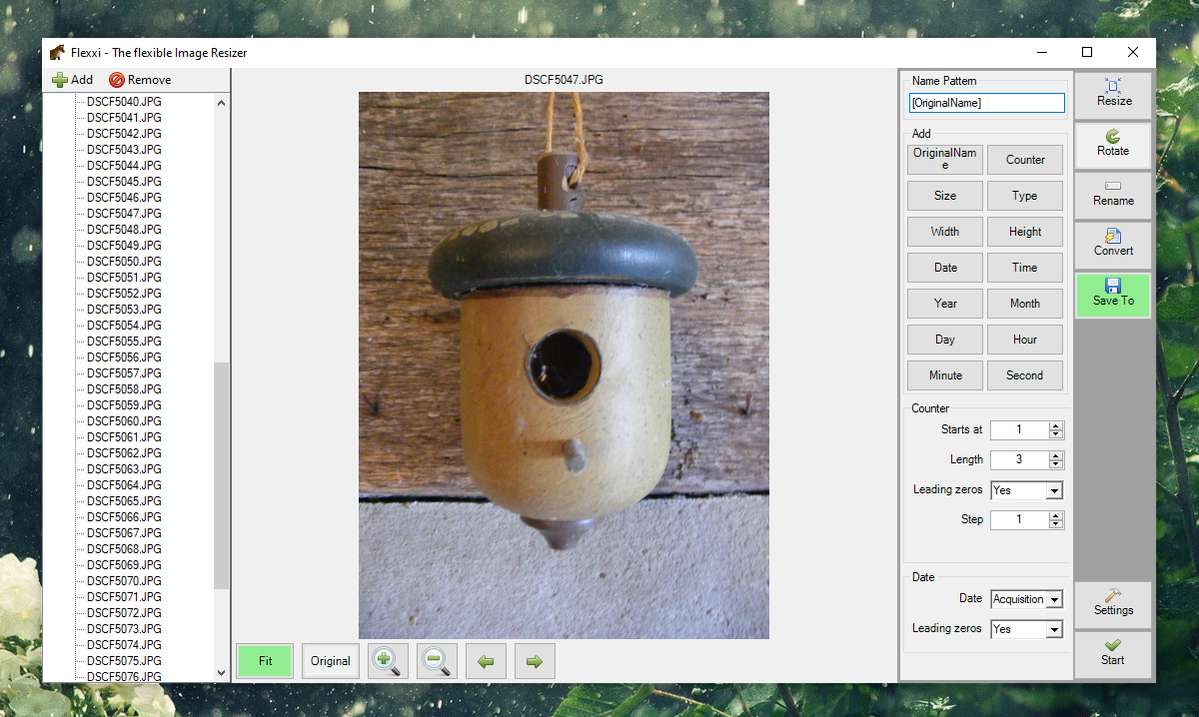Screen dimensions: 1199x717
Task: Click the Step number field
Action: pos(1019,521)
